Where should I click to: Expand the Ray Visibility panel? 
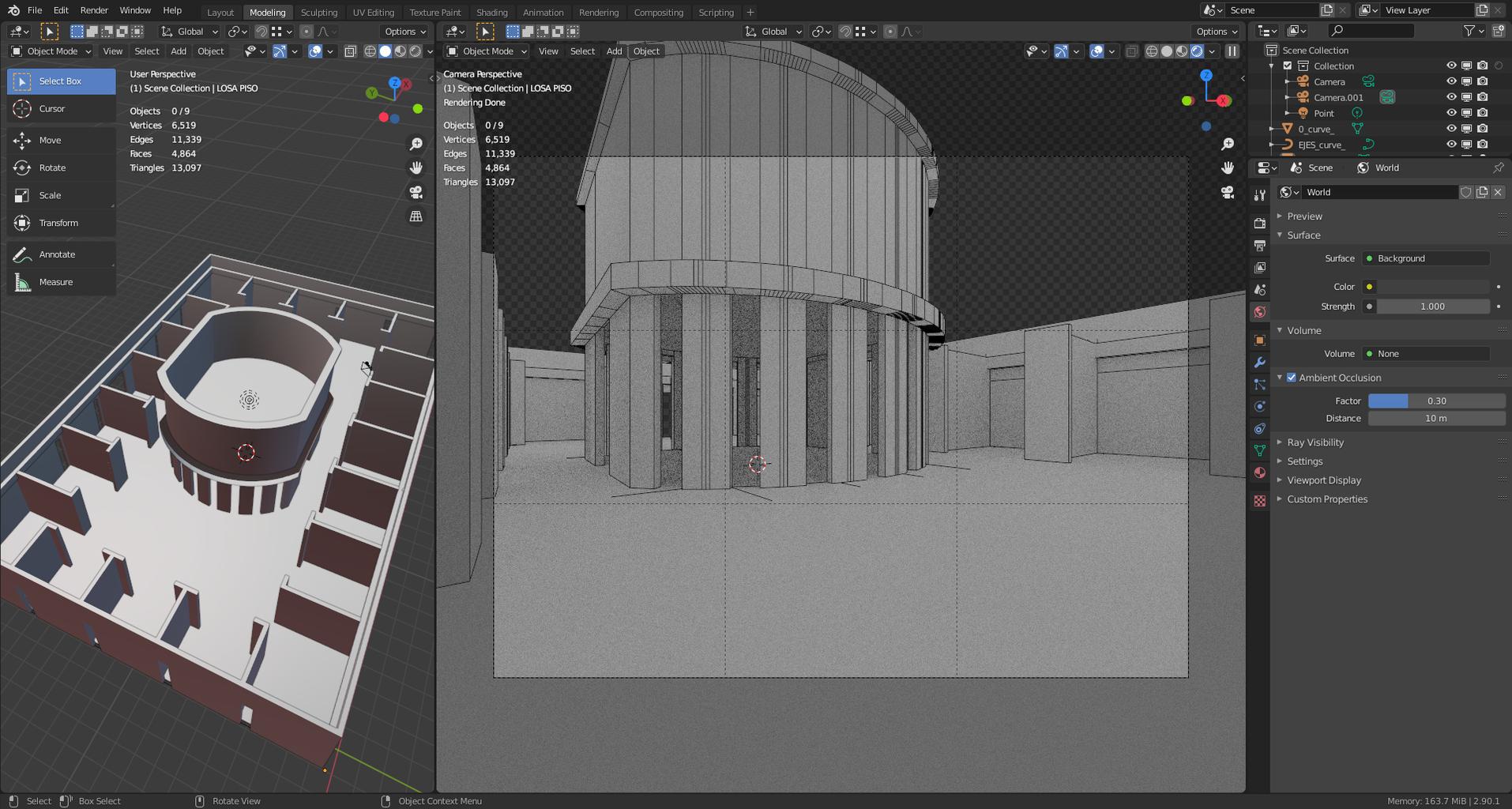tap(1315, 442)
